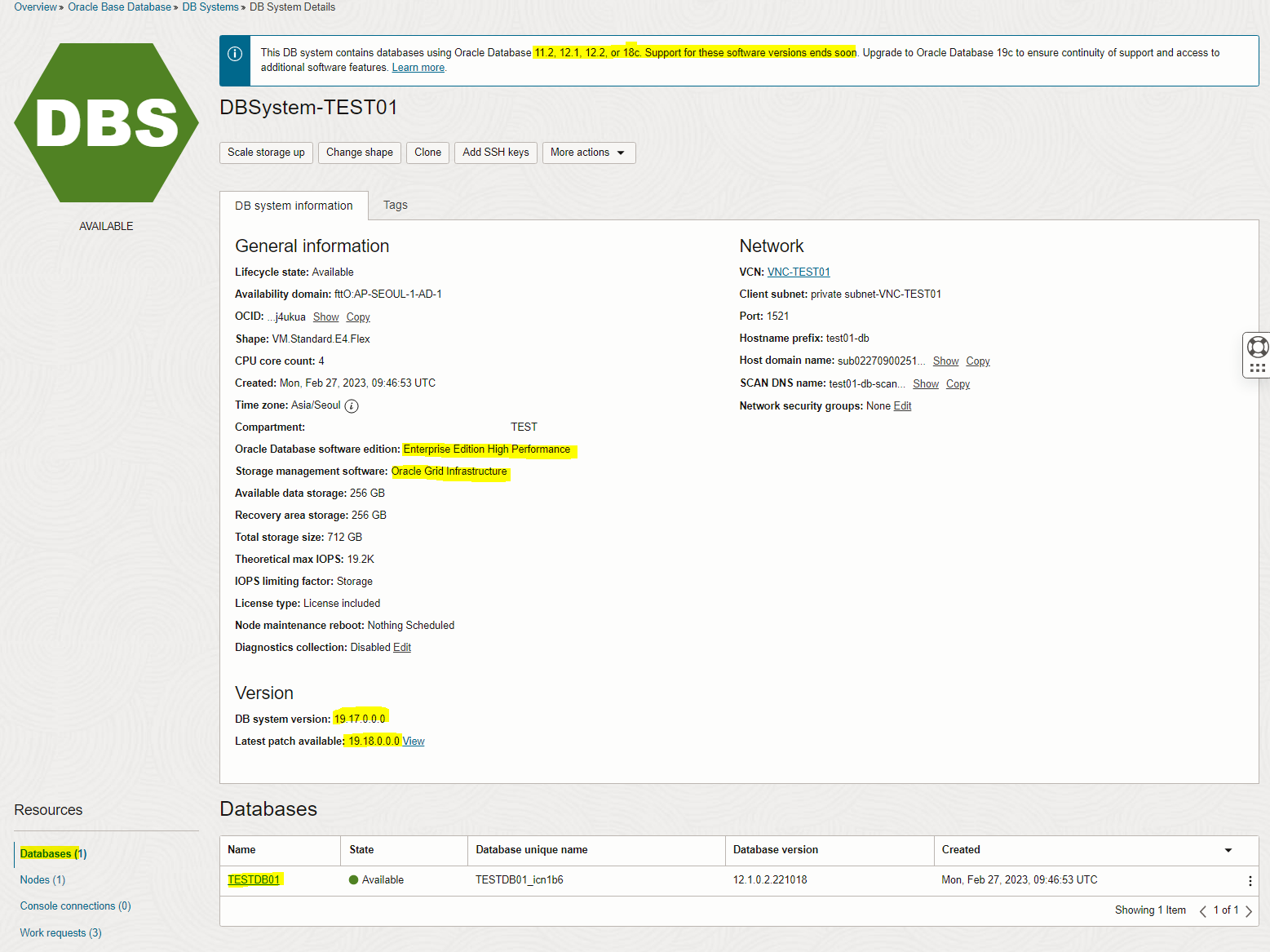Click the Enterprise Edition High Performance value
Image resolution: width=1270 pixels, height=952 pixels.
tap(487, 449)
